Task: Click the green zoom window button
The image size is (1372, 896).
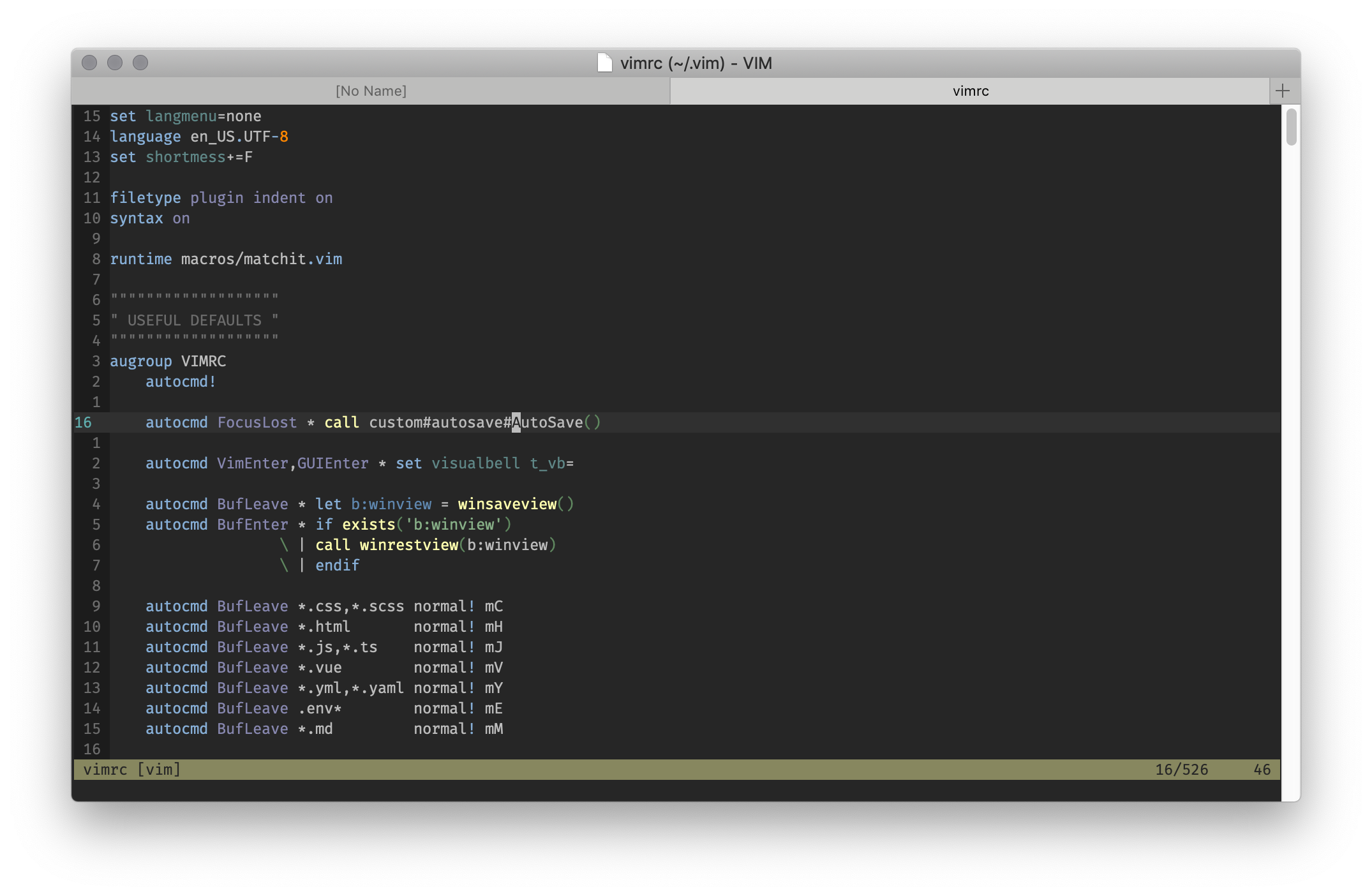Action: [x=140, y=63]
